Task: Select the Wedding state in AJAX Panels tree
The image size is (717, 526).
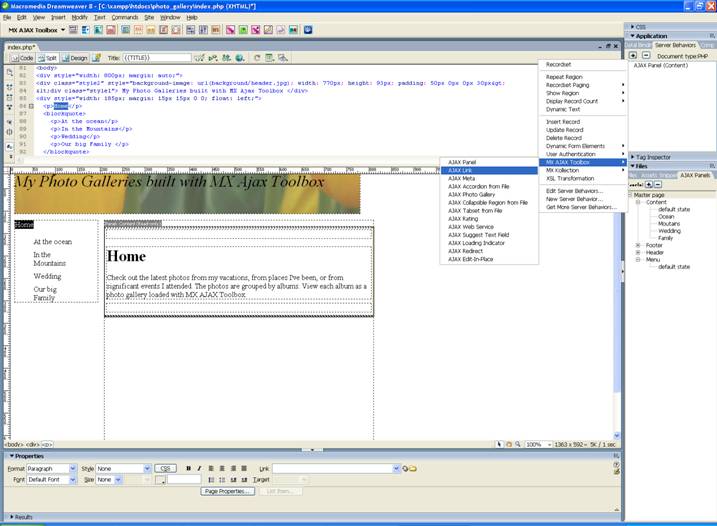Action: click(669, 231)
